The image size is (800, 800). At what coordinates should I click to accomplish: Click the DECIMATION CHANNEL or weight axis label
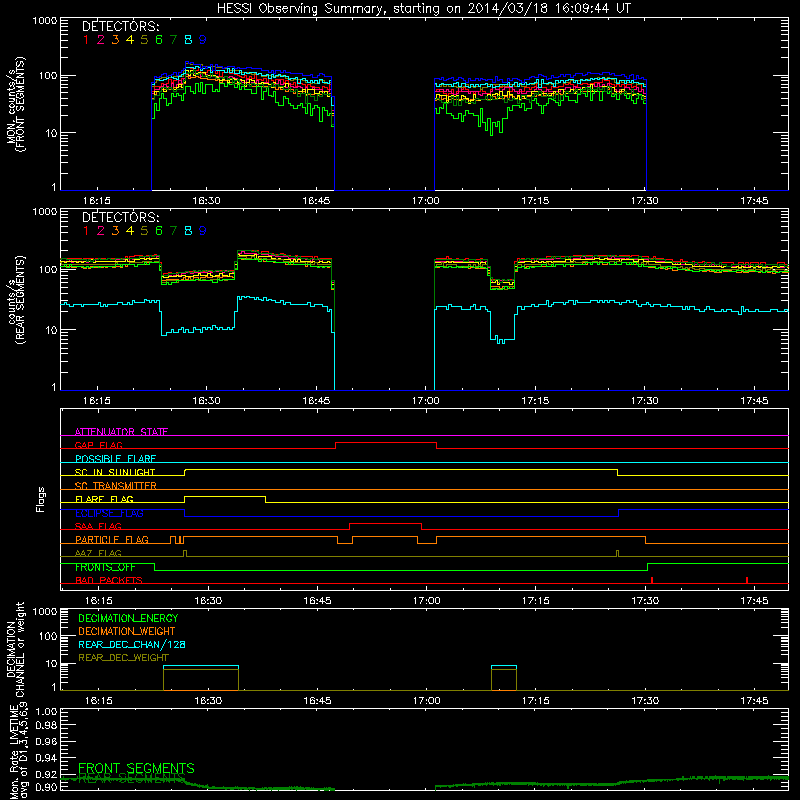point(15,649)
